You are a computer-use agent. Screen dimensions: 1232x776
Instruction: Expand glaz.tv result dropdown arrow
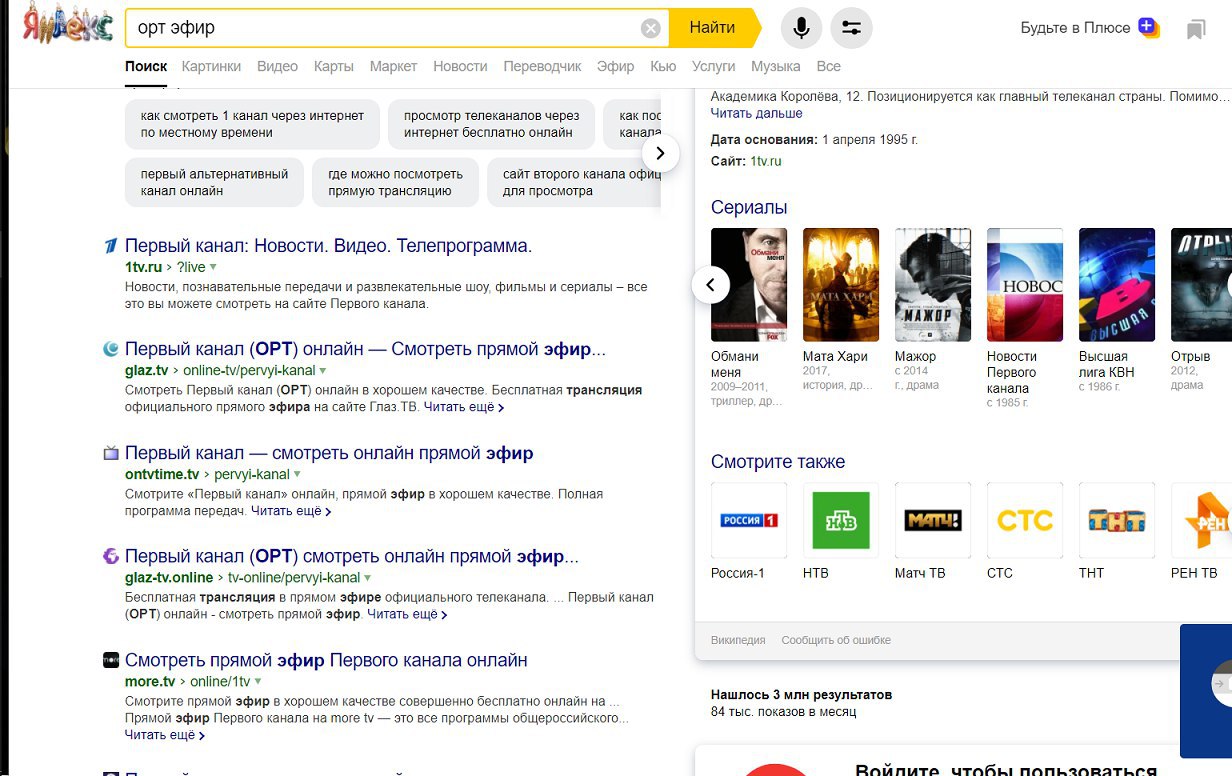pos(323,371)
